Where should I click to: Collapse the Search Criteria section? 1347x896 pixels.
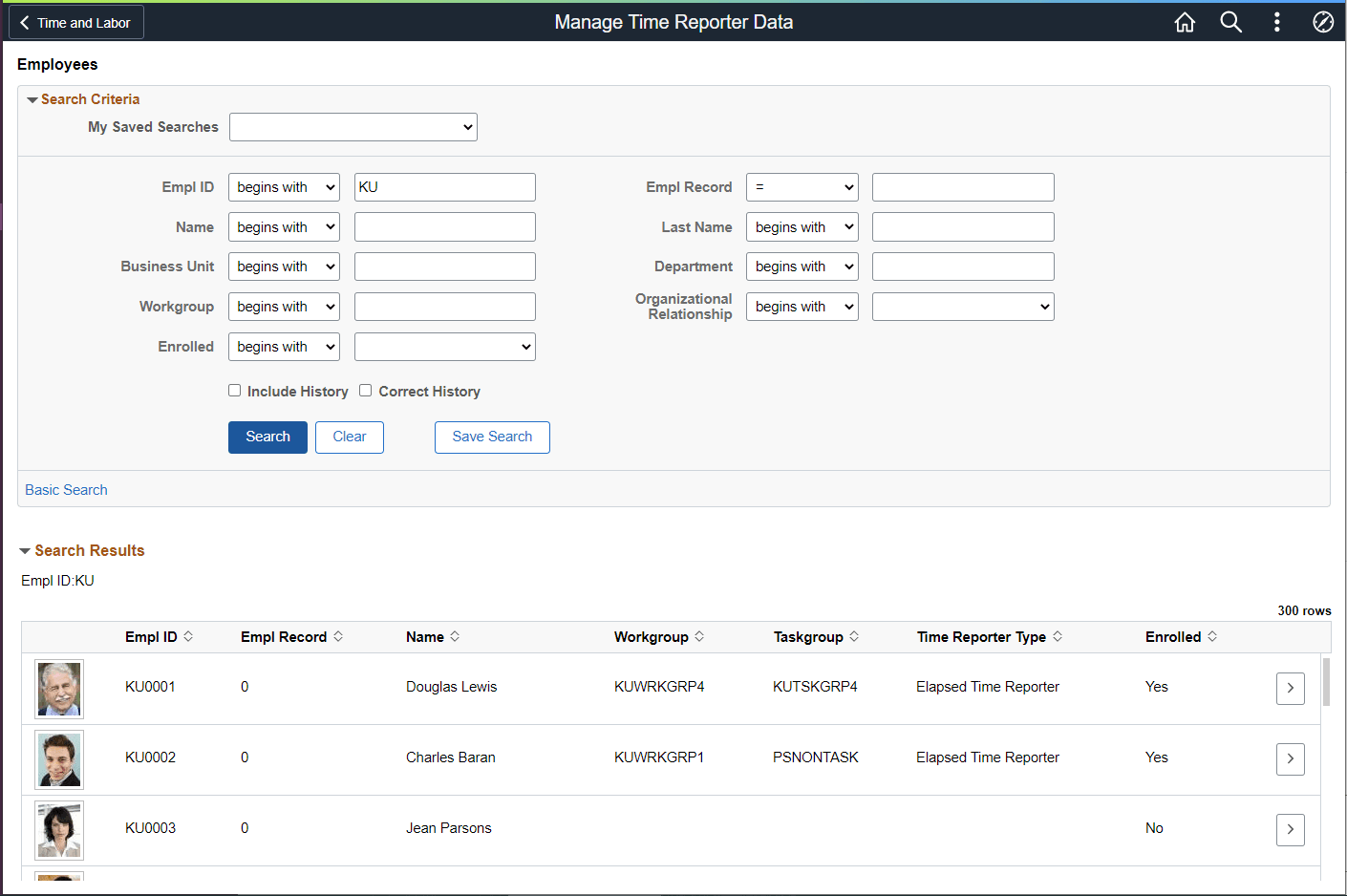pos(32,98)
